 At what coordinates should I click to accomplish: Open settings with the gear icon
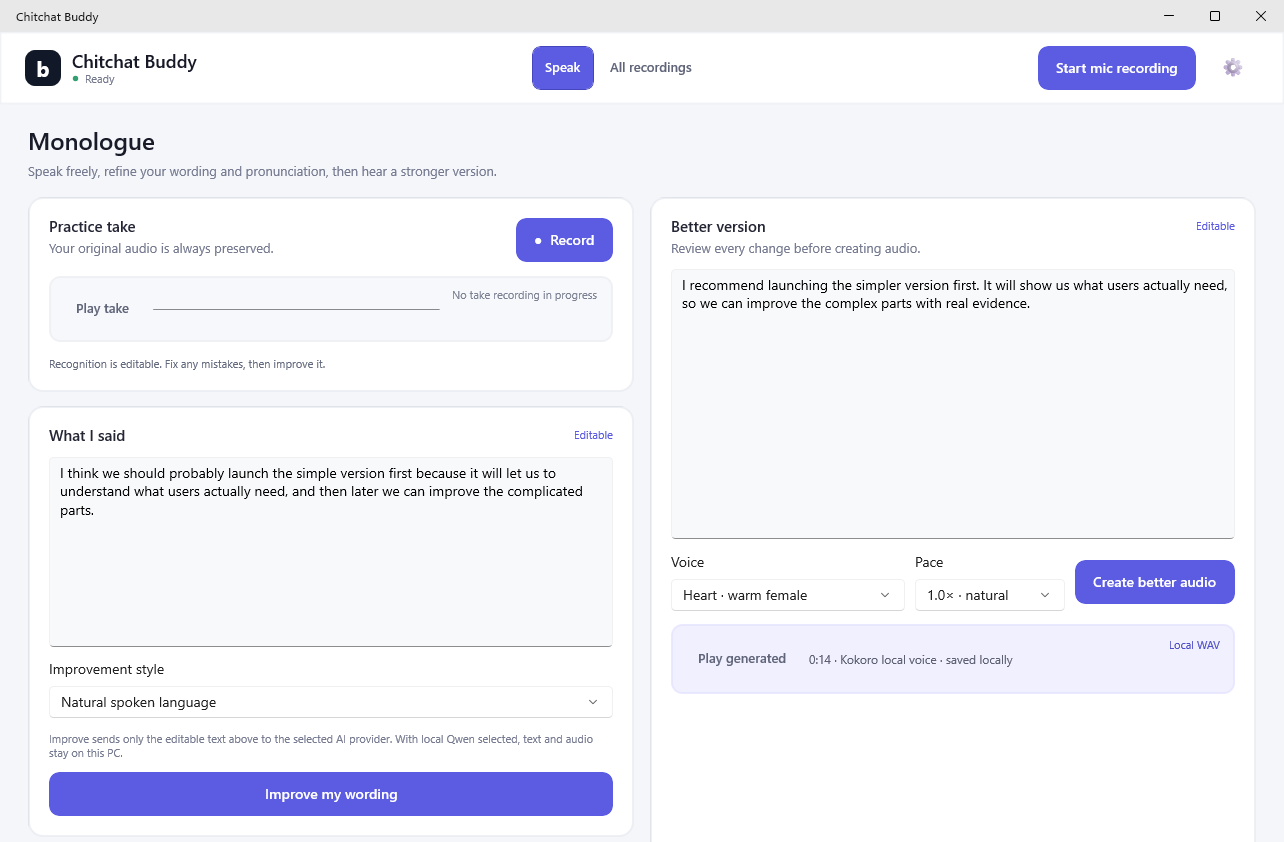(x=1232, y=68)
